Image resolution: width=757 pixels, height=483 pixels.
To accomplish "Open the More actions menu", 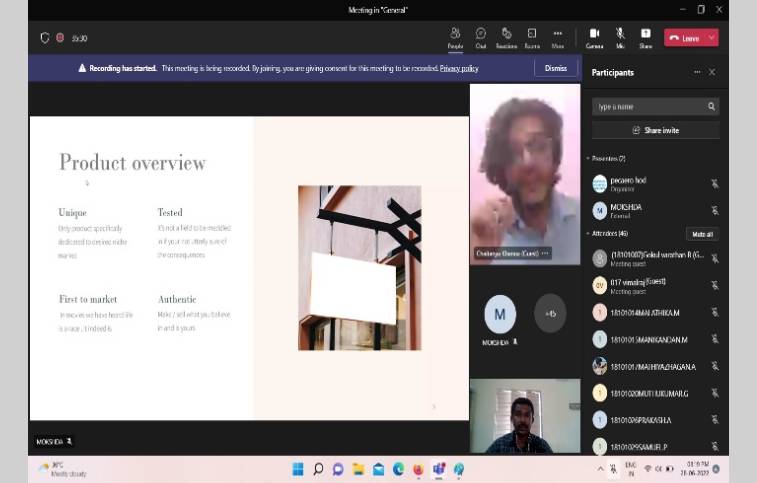I will pos(558,36).
